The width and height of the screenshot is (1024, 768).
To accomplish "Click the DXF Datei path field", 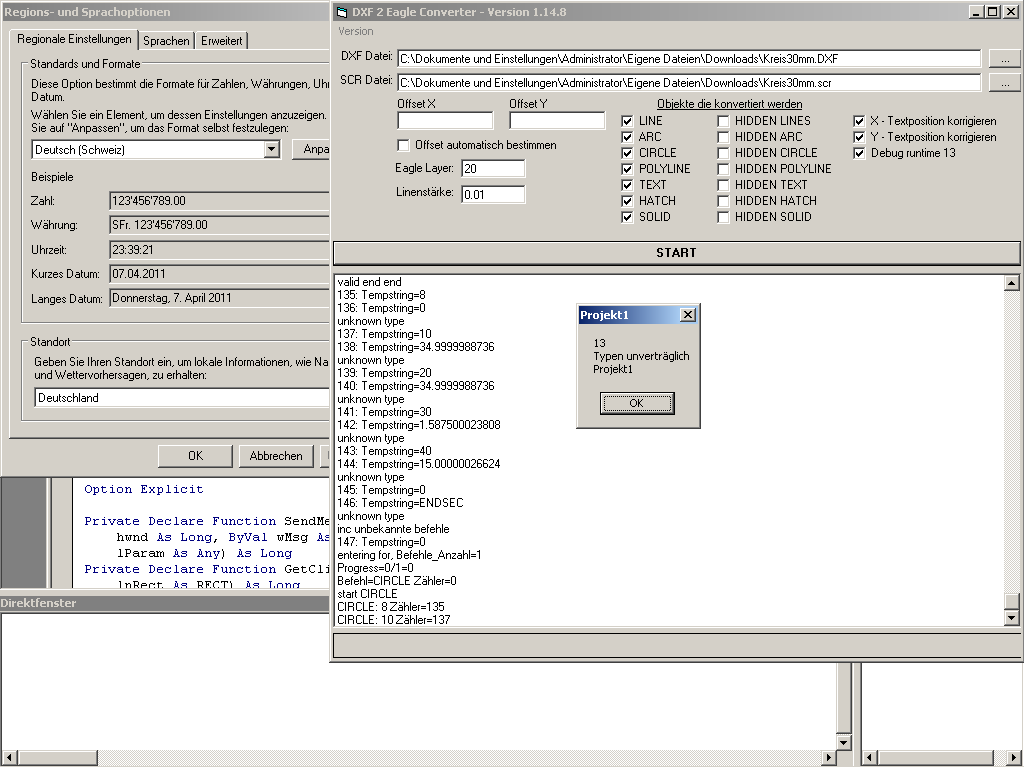I will point(689,59).
